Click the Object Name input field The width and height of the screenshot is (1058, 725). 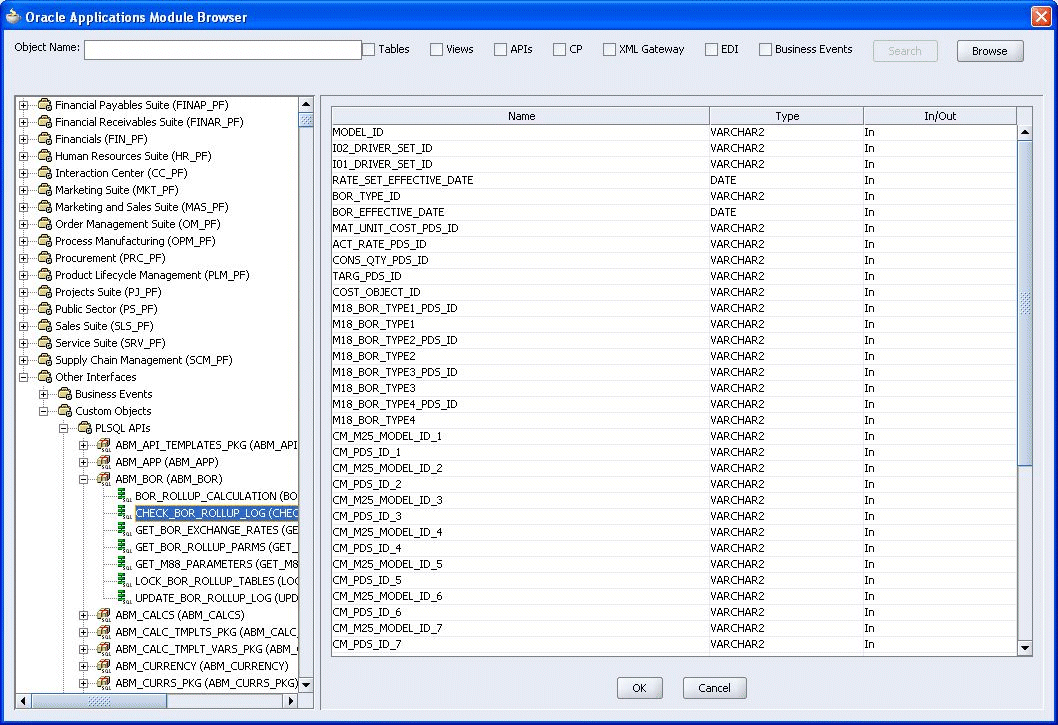[x=223, y=50]
